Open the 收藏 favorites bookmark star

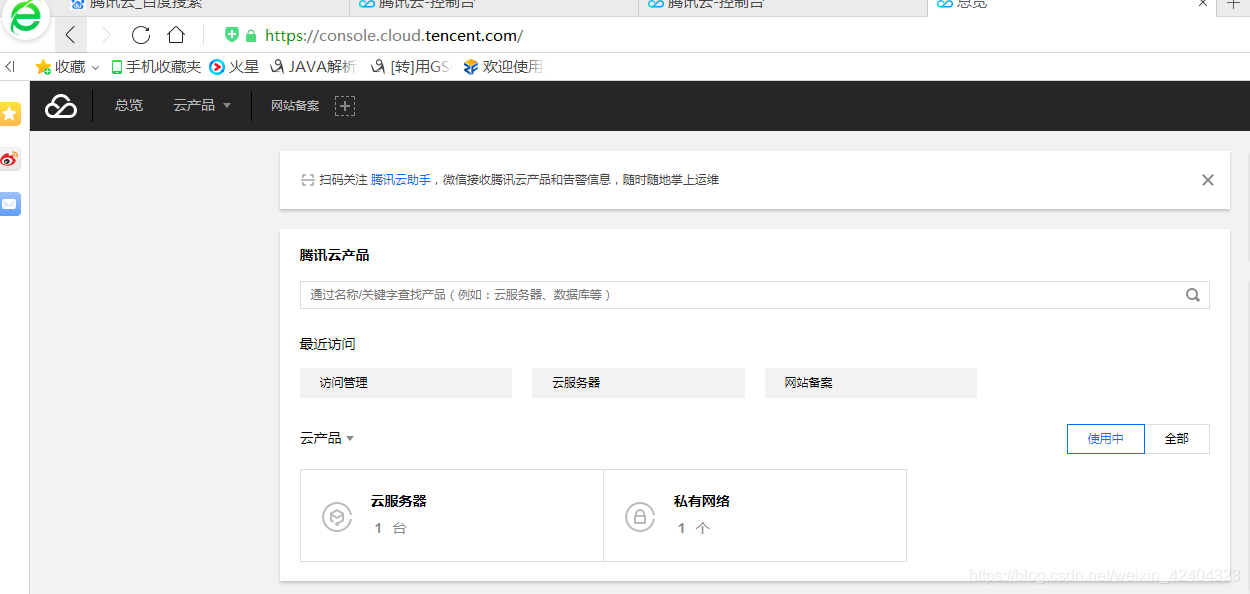(x=43, y=67)
